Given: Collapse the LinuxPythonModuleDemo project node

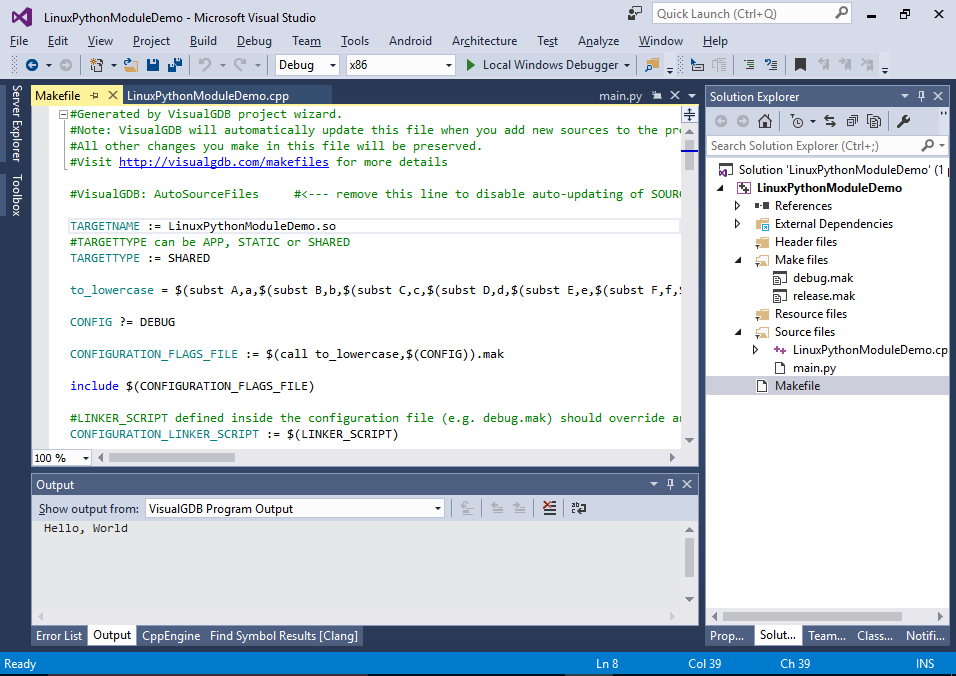Looking at the screenshot, I should point(721,188).
